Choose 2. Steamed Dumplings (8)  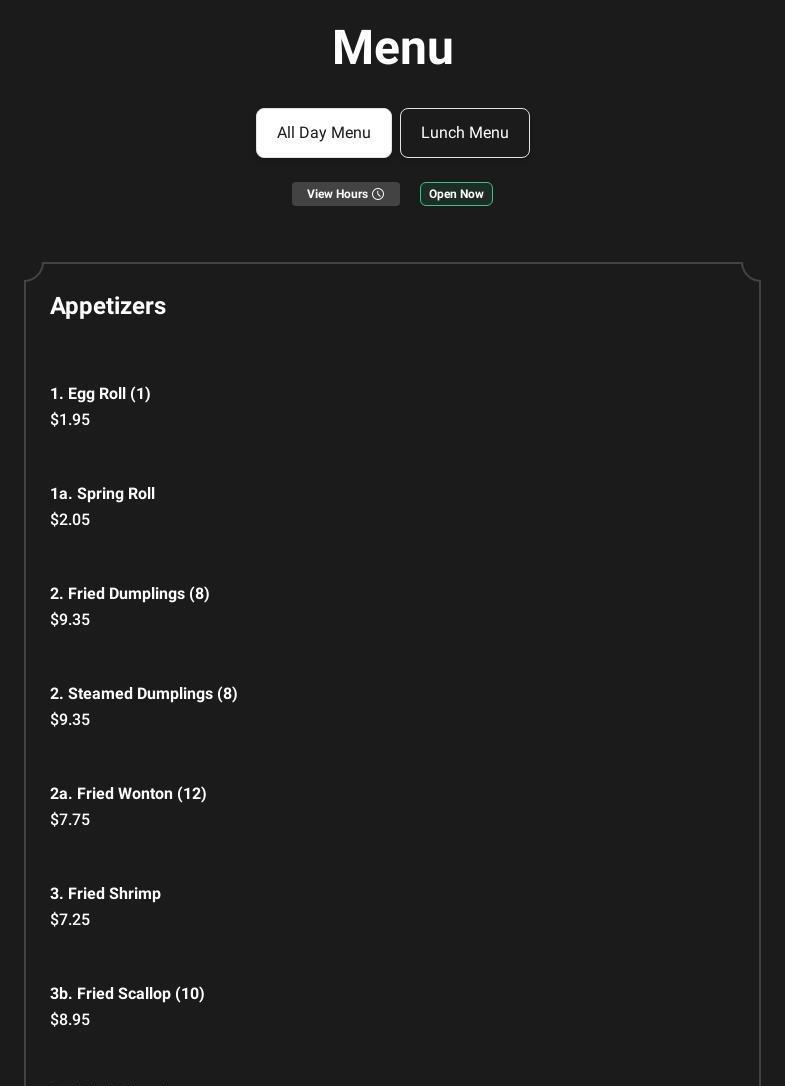click(x=144, y=694)
